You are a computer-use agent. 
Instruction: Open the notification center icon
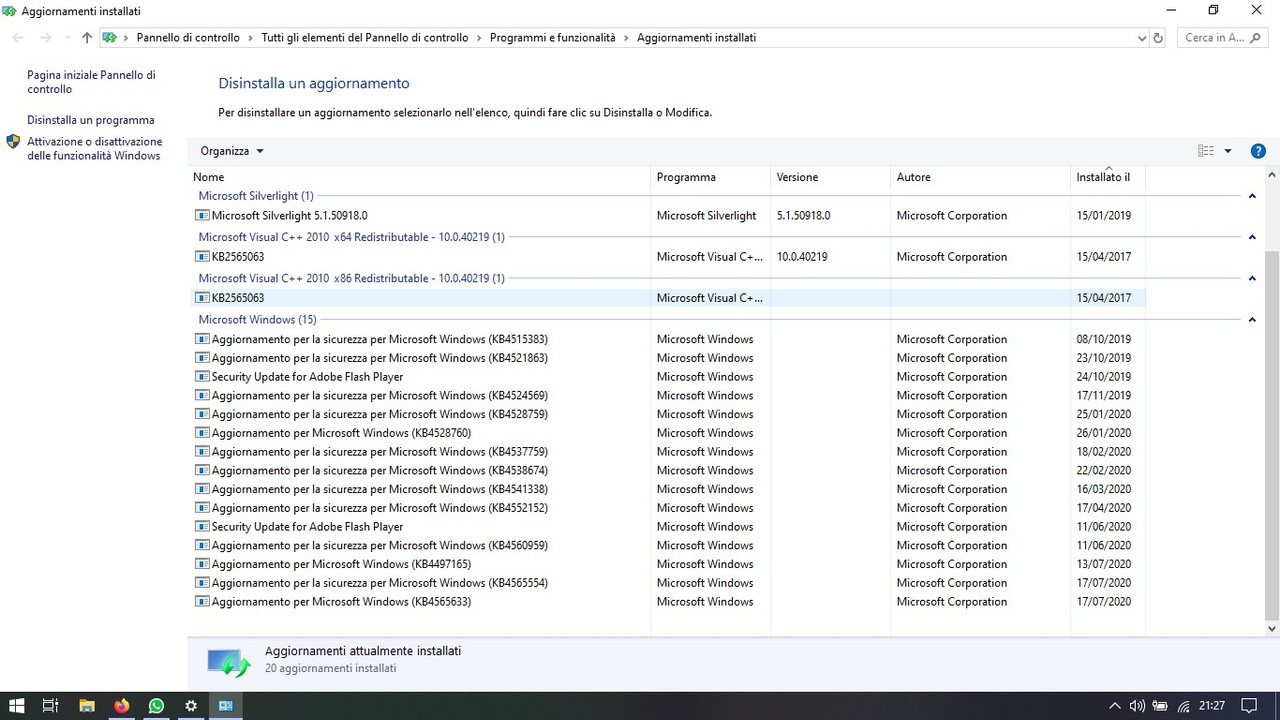1247,706
